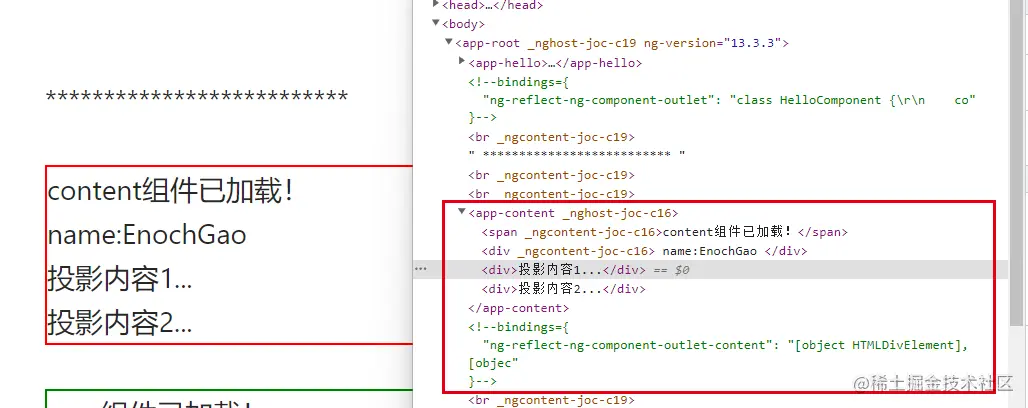This screenshot has width=1028, height=408.
Task: Click 'name:EnochGao' text on the page
Action: tap(147, 235)
